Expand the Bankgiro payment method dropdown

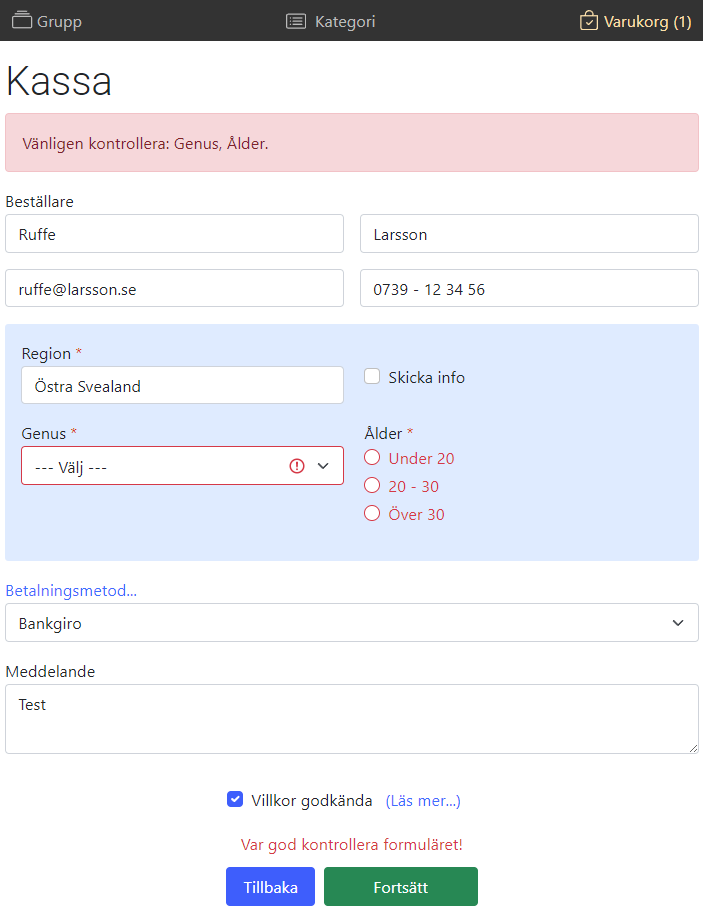pyautogui.click(x=351, y=623)
